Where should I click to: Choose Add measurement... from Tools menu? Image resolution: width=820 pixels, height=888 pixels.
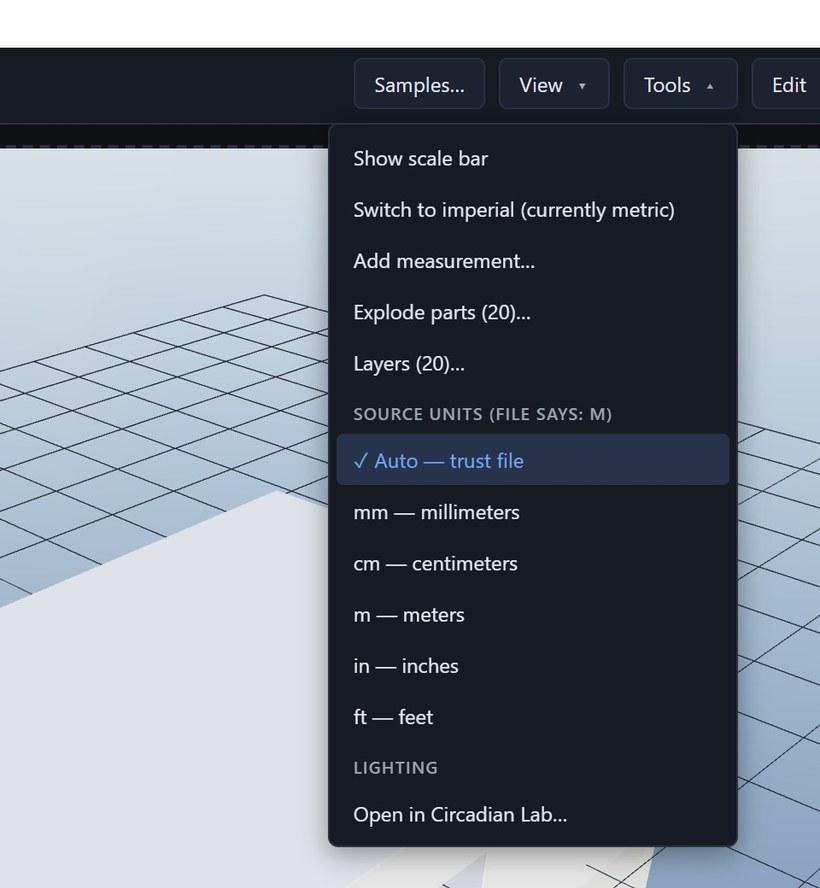point(533,262)
